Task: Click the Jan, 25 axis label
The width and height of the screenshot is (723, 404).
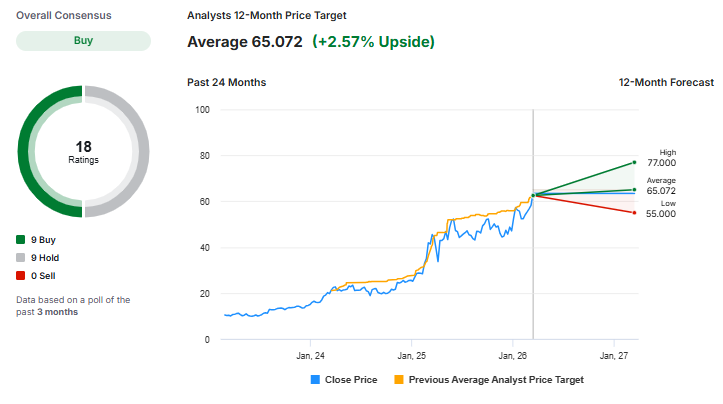Action: tap(412, 355)
